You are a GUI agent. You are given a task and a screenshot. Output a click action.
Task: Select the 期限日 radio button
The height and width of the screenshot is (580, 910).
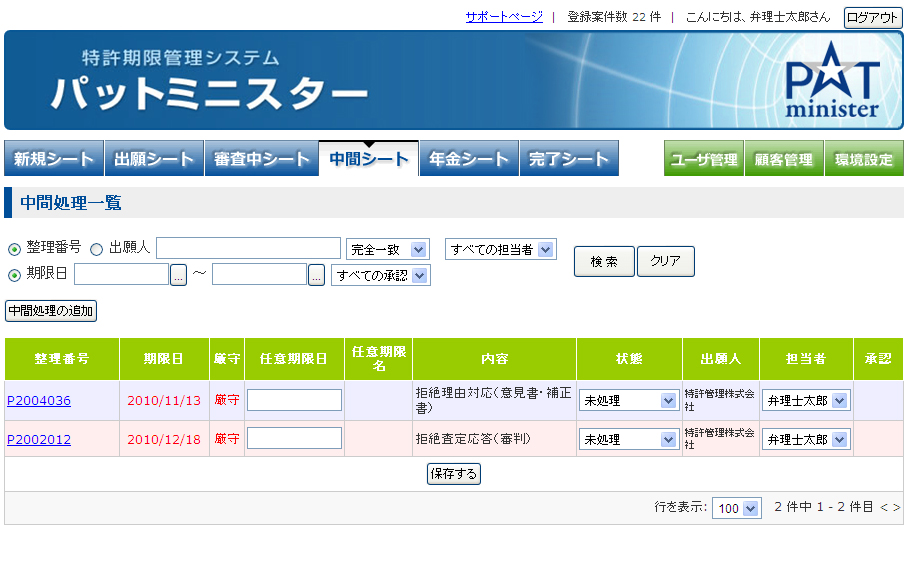coord(15,275)
